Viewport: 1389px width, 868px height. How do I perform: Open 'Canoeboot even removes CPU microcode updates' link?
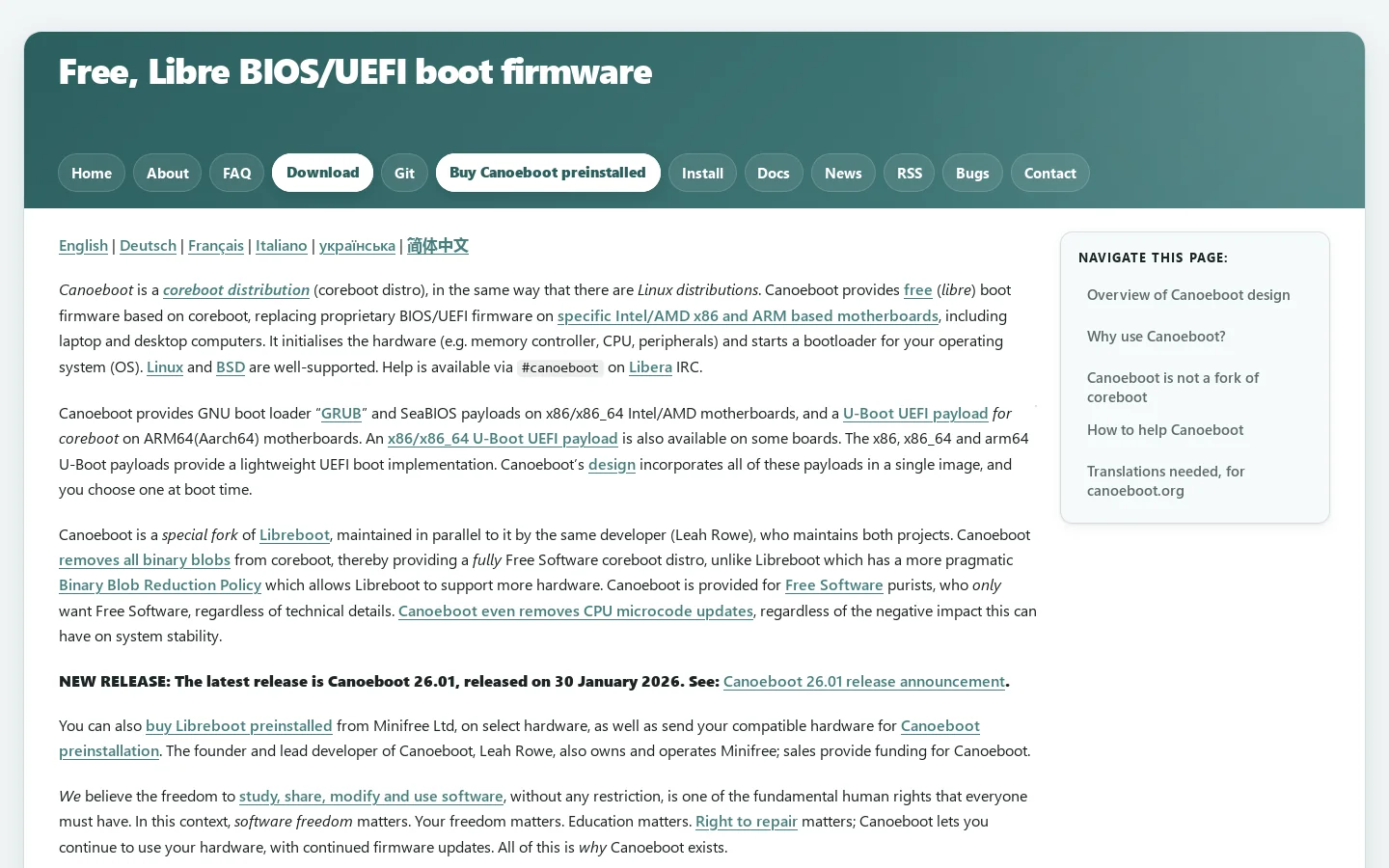576,611
